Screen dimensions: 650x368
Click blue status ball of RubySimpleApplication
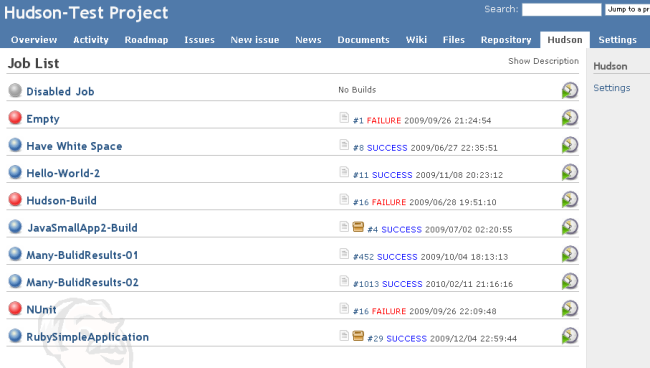(x=15, y=336)
